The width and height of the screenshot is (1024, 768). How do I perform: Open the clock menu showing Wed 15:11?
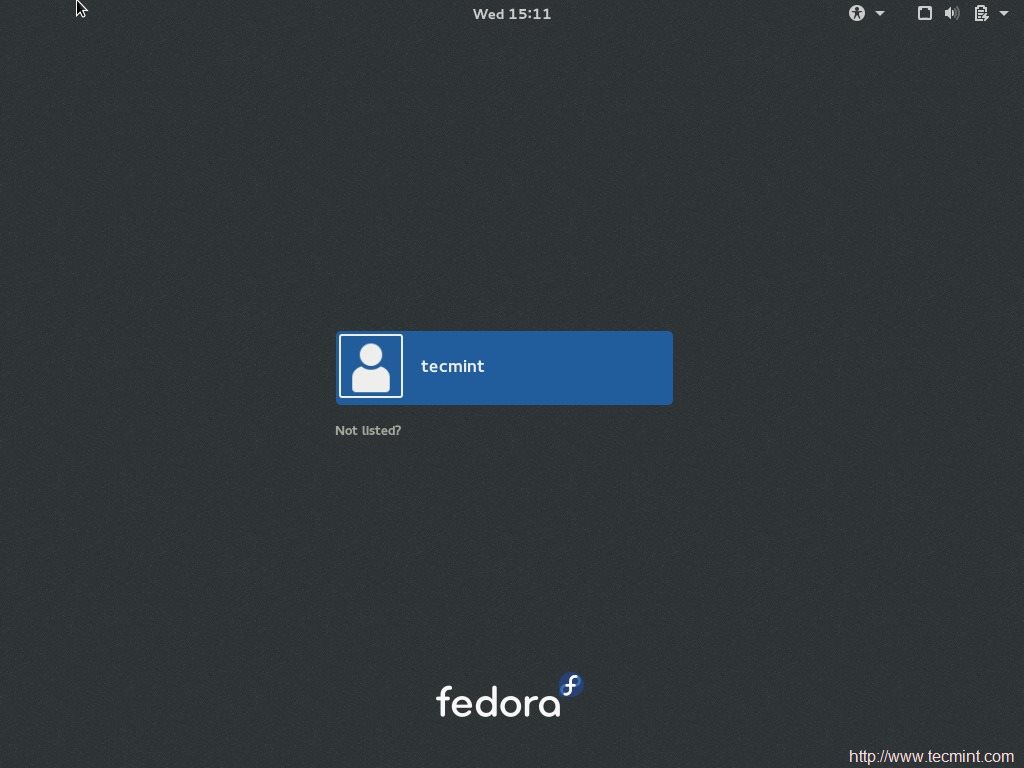click(511, 13)
